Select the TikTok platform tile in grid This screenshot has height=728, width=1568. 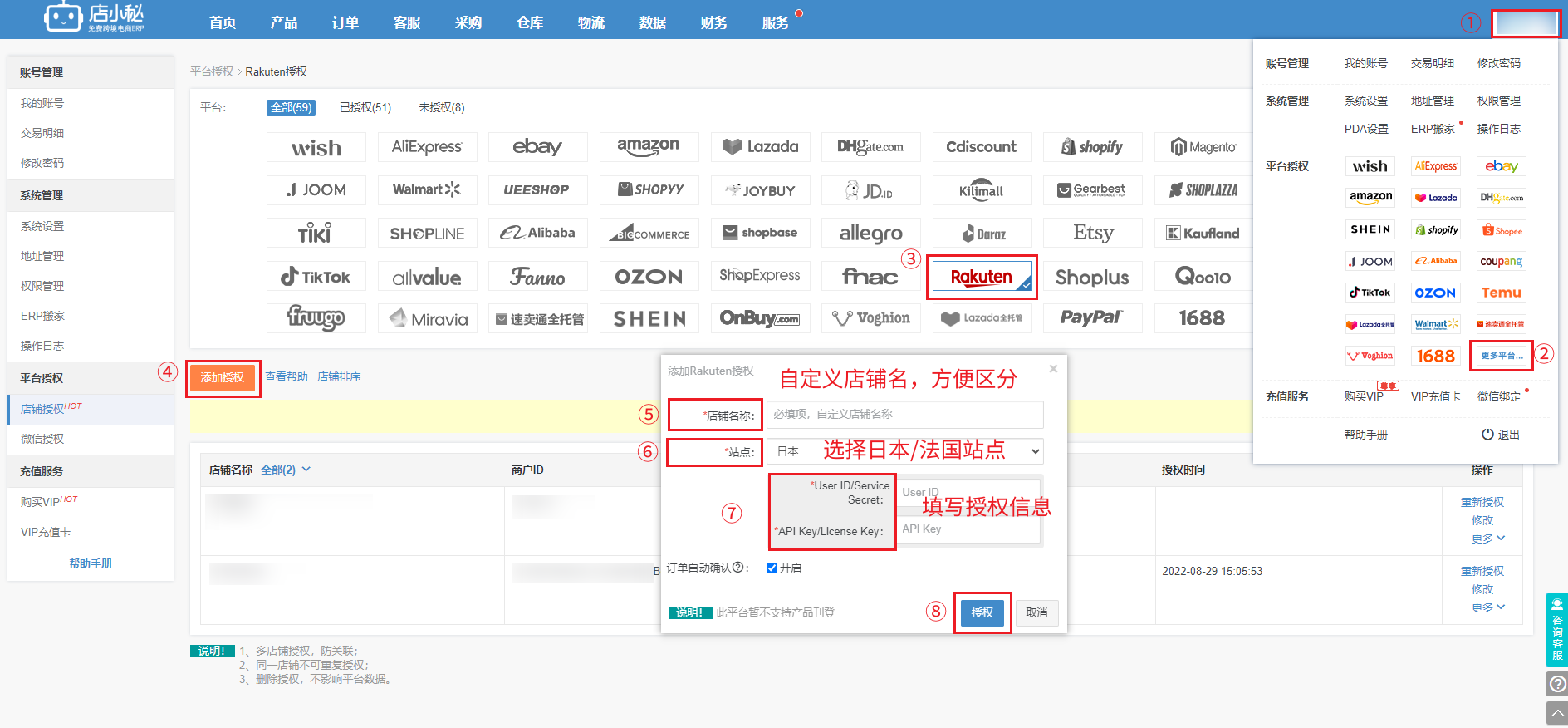click(316, 277)
